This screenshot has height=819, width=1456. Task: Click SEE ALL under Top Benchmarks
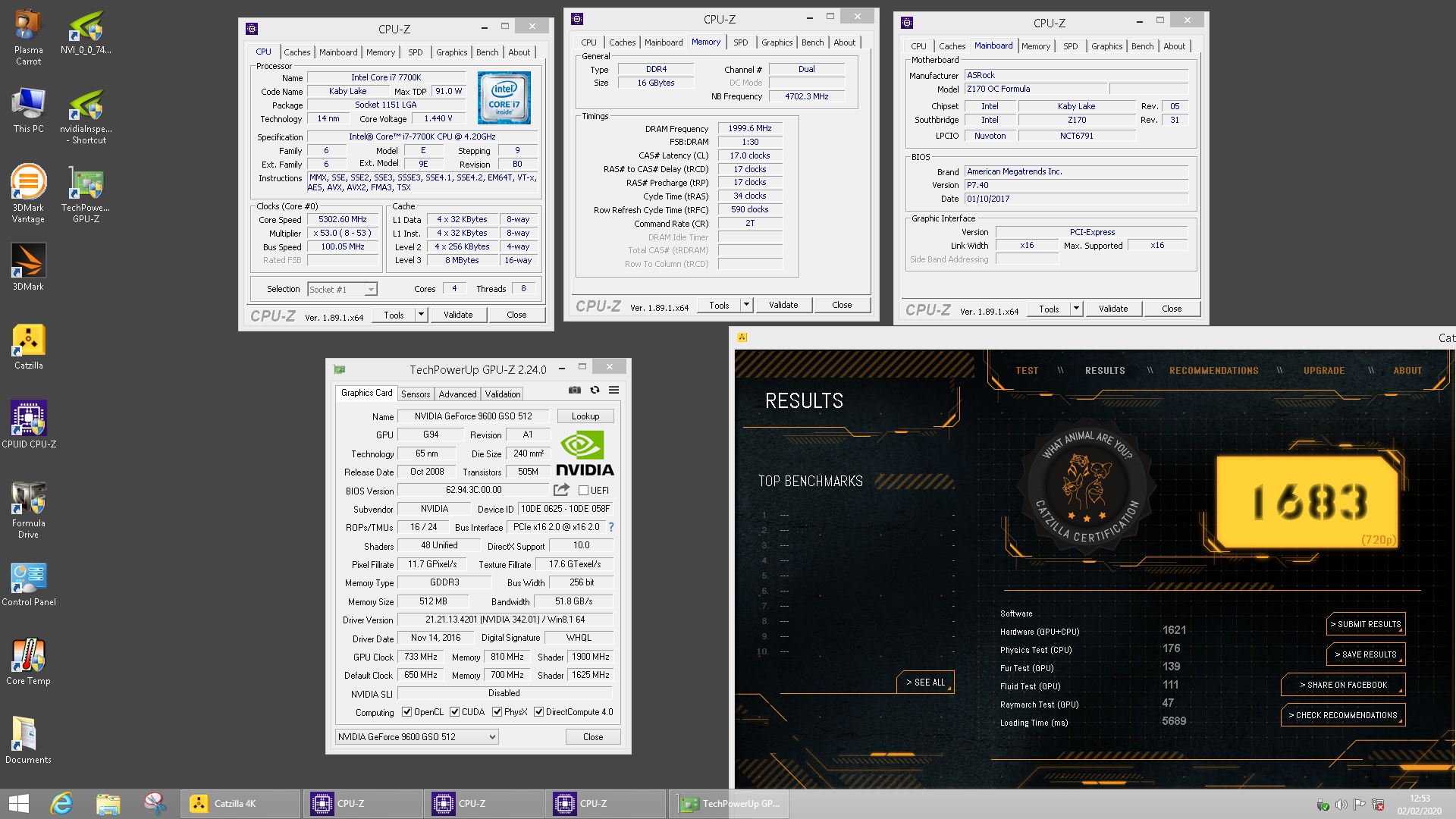point(925,682)
